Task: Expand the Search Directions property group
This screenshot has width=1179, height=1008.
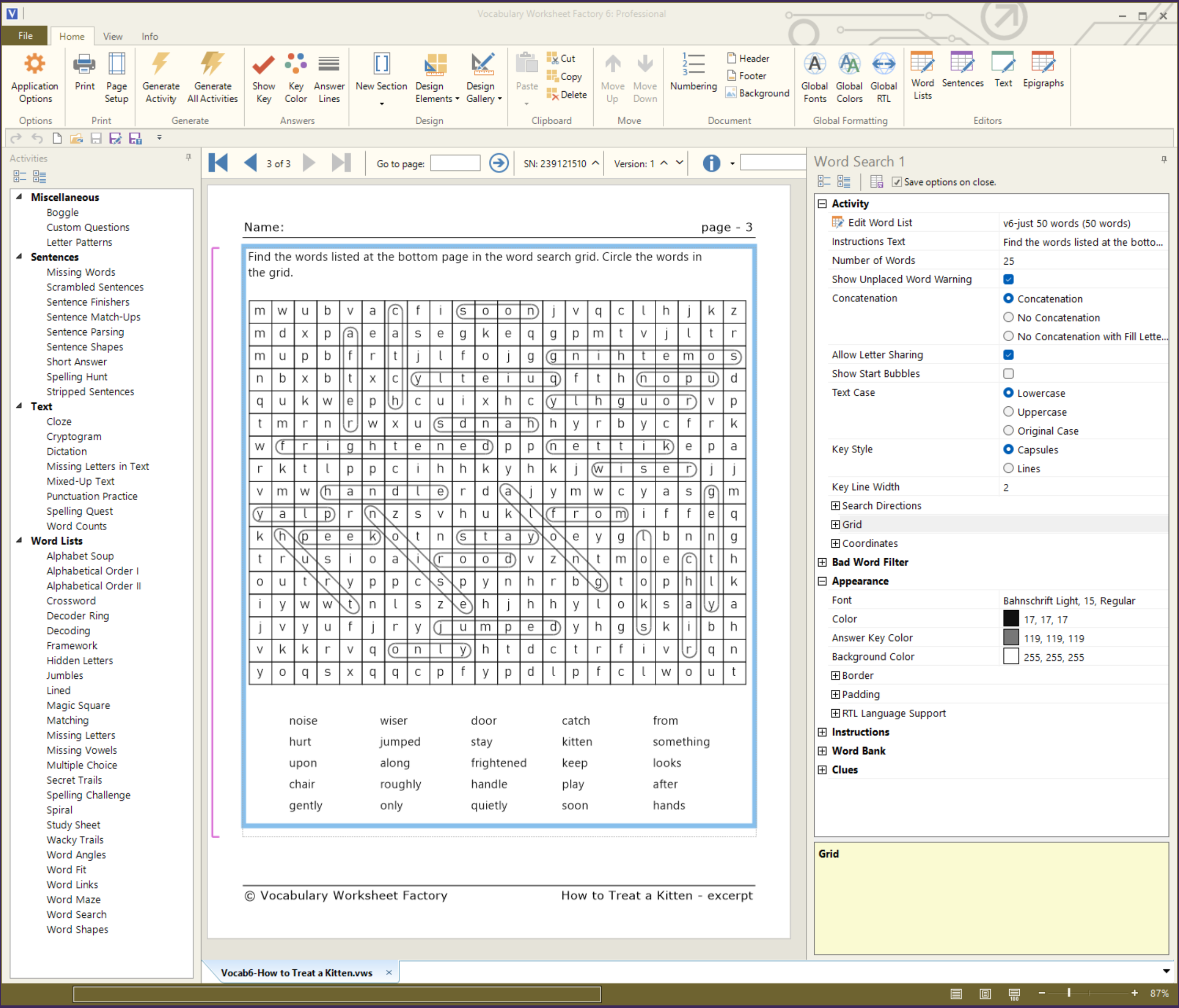Action: [x=835, y=506]
